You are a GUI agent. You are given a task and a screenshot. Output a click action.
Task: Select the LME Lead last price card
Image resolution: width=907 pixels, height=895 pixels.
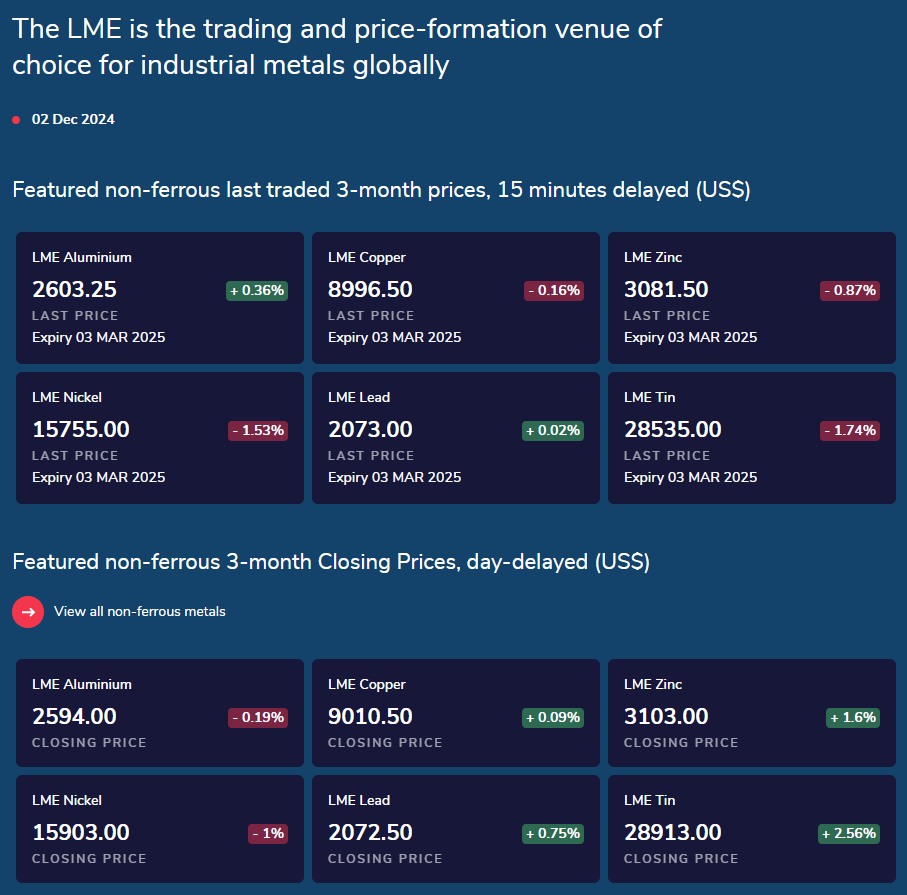pyautogui.click(x=456, y=438)
